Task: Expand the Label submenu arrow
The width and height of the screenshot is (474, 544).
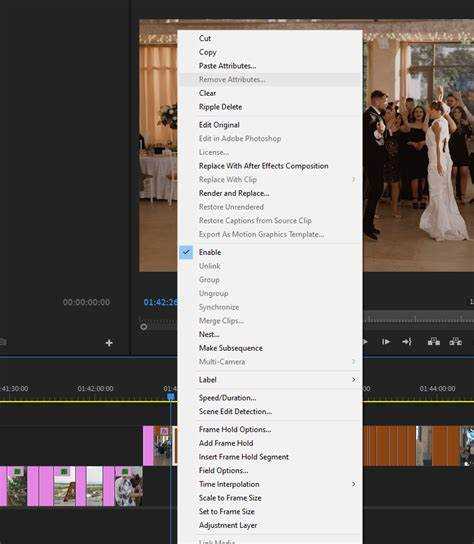Action: pyautogui.click(x=353, y=380)
